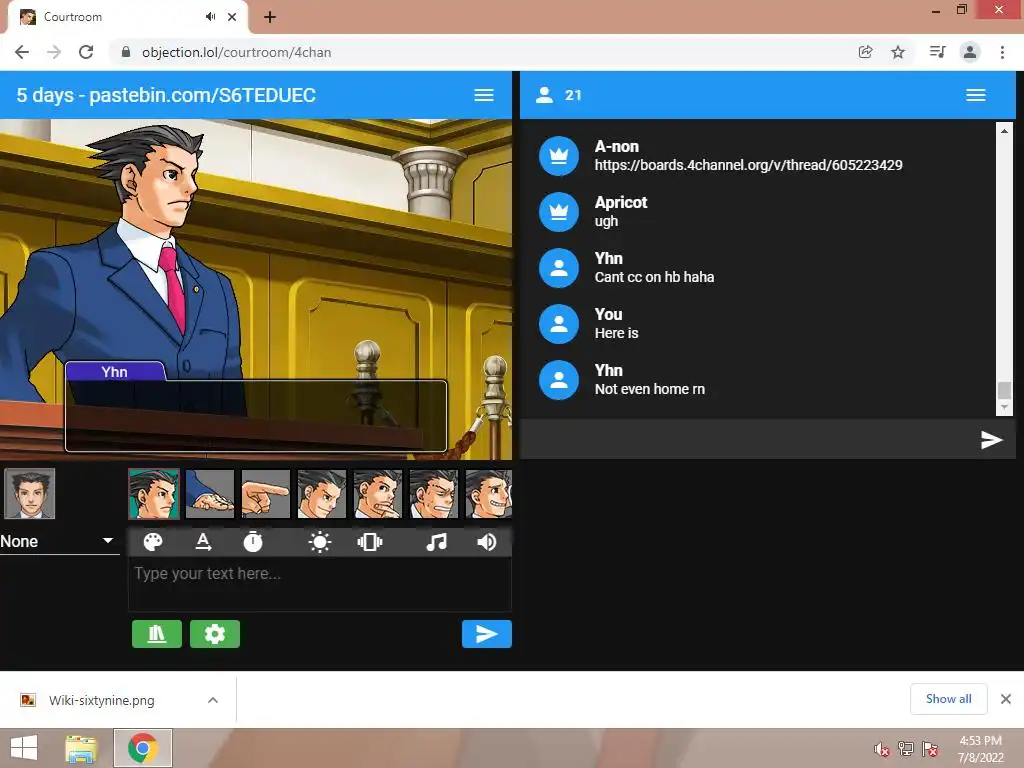Screen dimensions: 1024x768
Task: Open the network tray icon
Action: click(x=906, y=749)
